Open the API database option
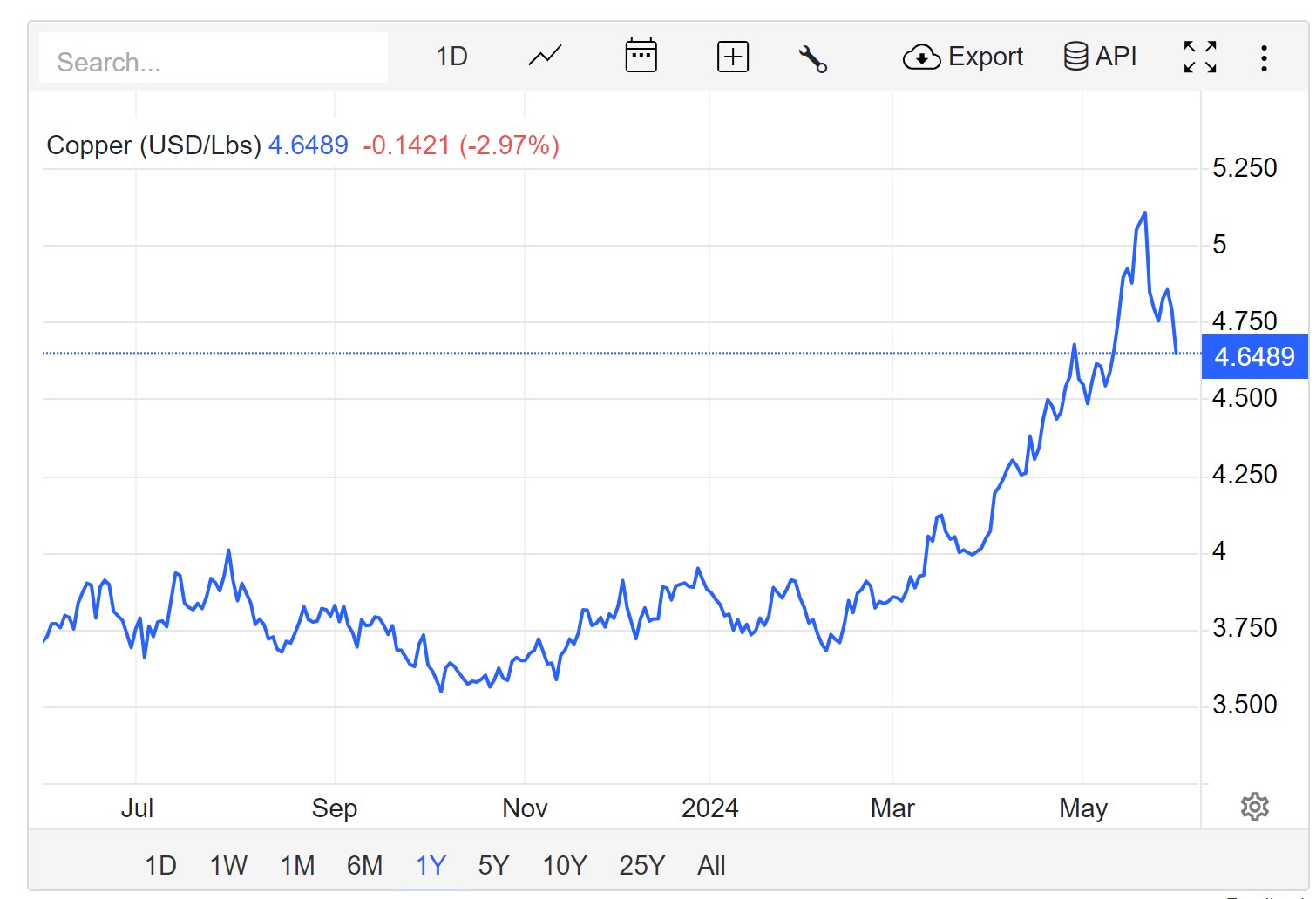Image resolution: width=1316 pixels, height=899 pixels. [x=1100, y=57]
